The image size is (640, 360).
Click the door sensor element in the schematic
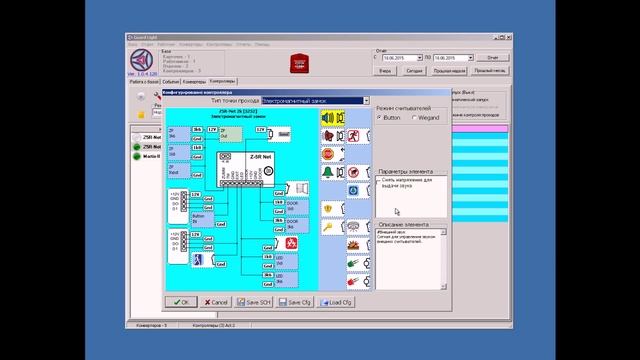(297, 189)
